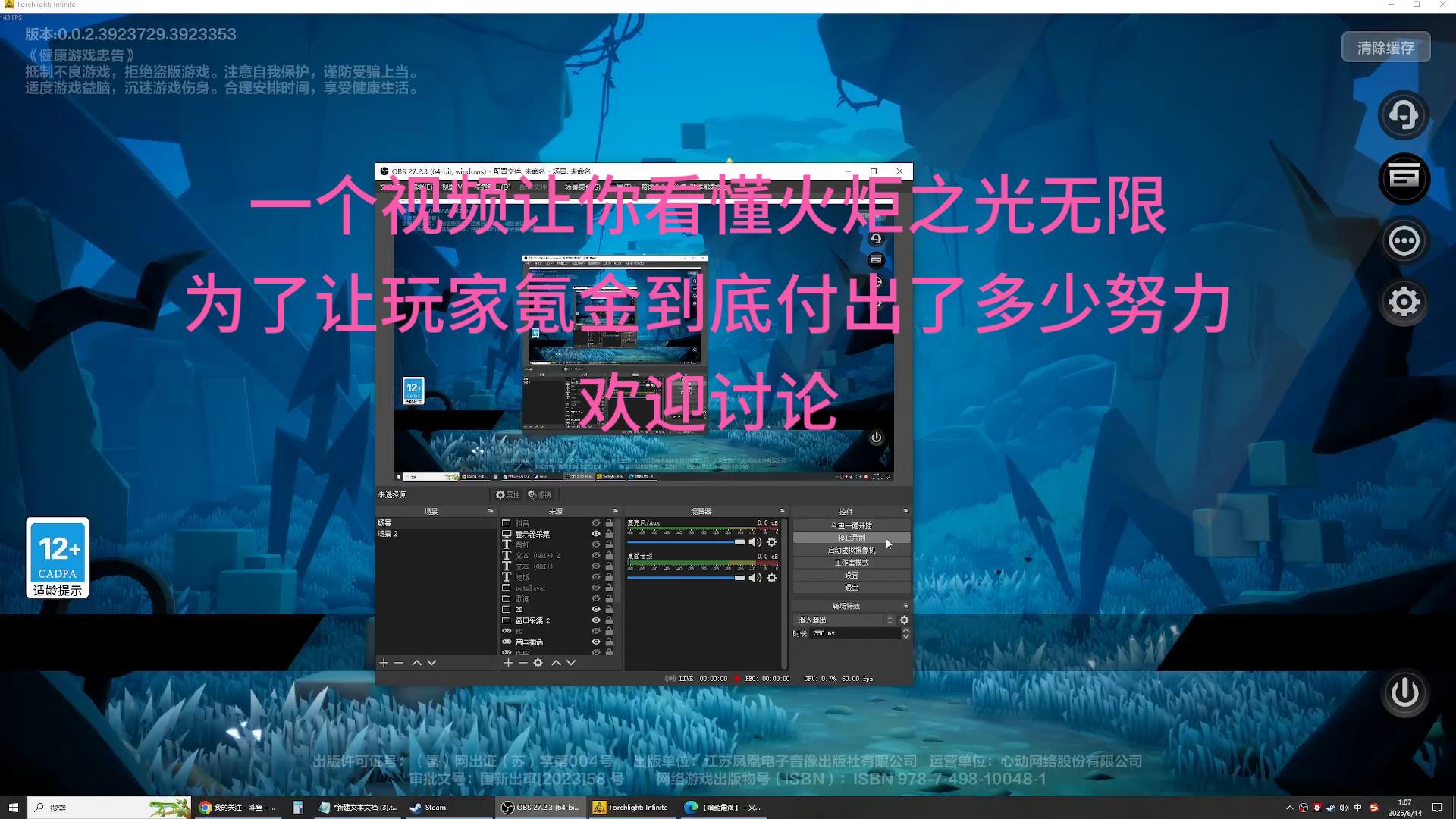Remove selected source with minus icon

point(523,663)
